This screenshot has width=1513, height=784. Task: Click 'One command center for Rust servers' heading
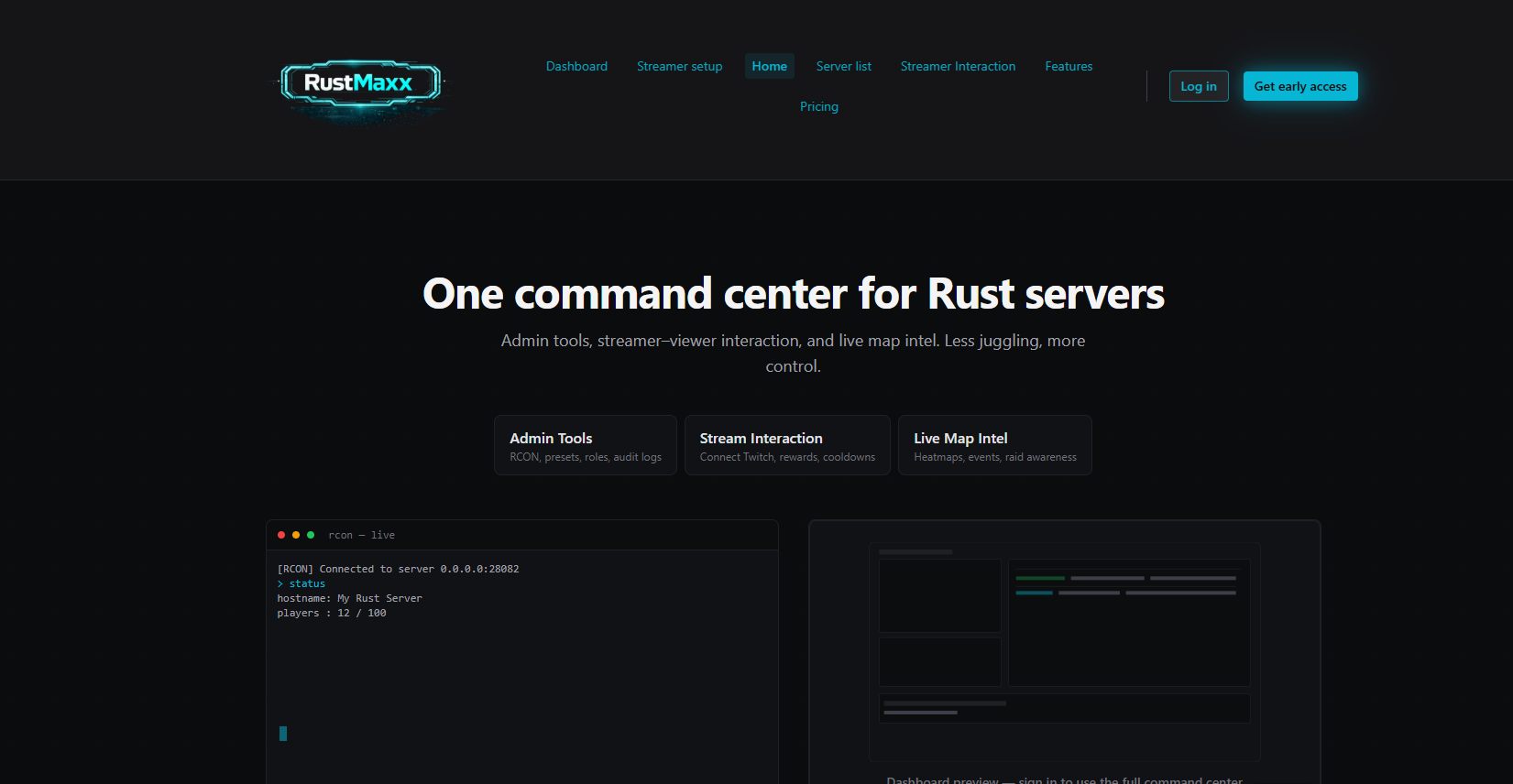(794, 294)
